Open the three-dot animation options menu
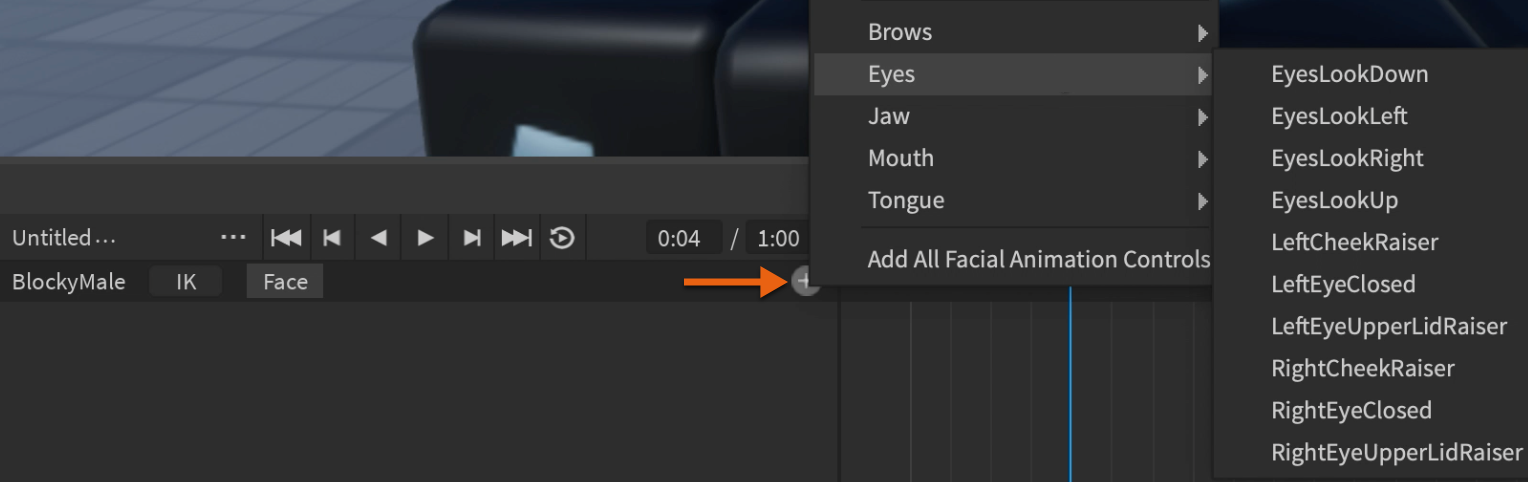The width and height of the screenshot is (1528, 482). tap(233, 238)
